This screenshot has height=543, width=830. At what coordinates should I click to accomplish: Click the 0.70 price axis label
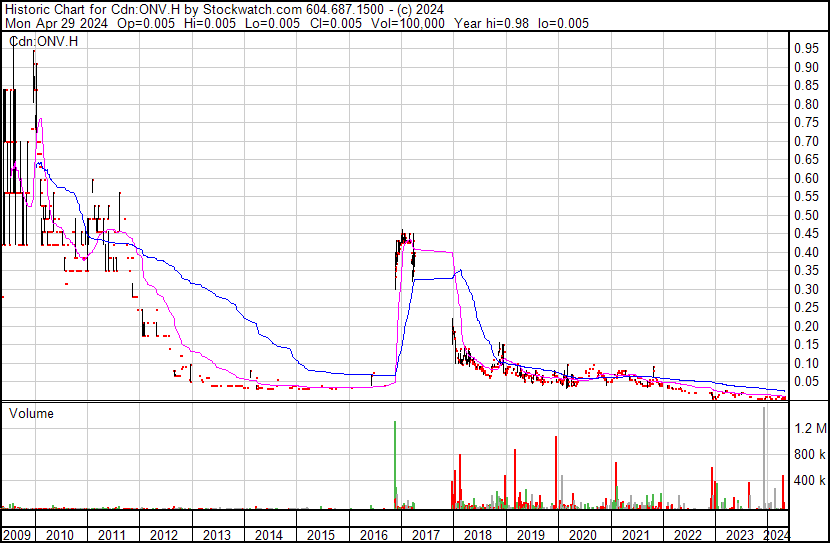807,141
